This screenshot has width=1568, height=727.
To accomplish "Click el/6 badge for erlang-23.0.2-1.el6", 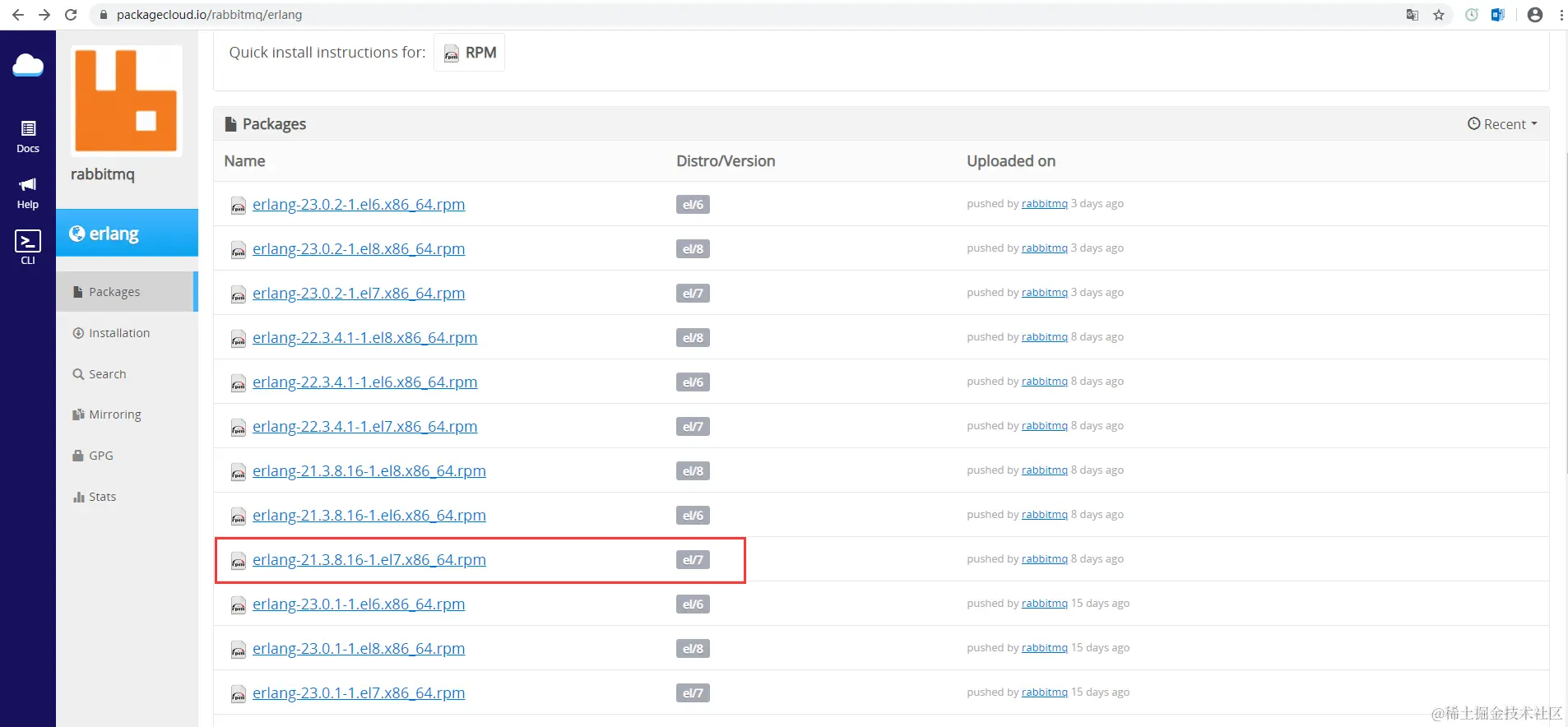I will (x=693, y=205).
